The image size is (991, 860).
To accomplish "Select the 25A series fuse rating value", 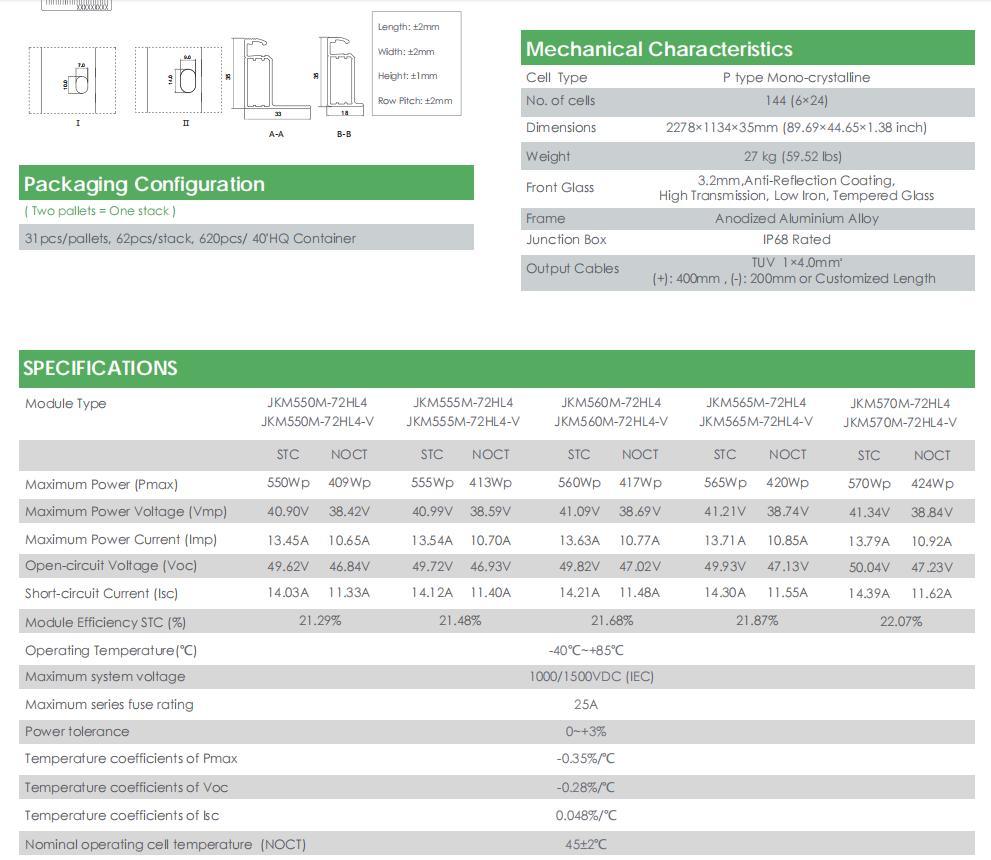I will click(586, 704).
